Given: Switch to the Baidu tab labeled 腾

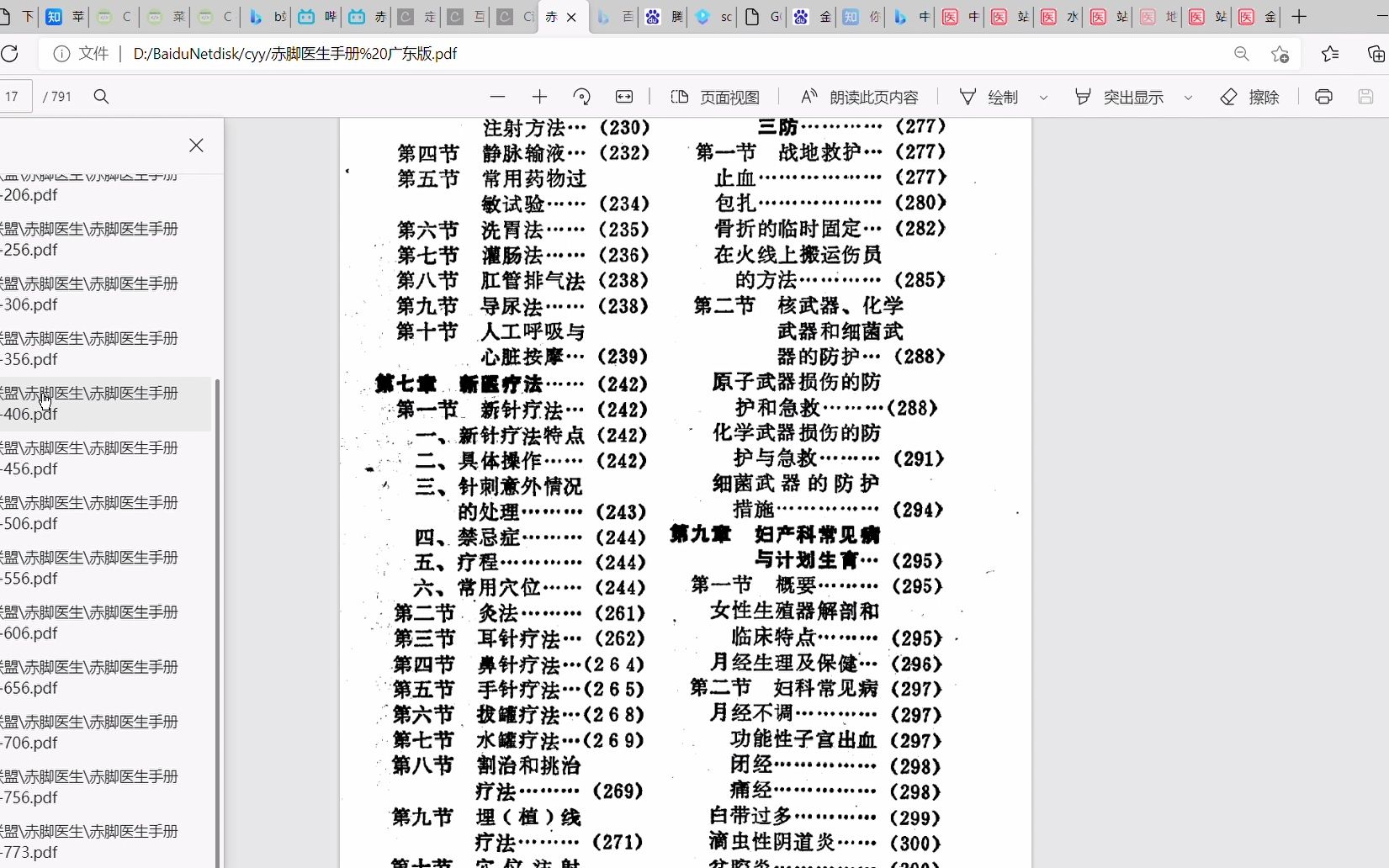Looking at the screenshot, I should [x=665, y=17].
